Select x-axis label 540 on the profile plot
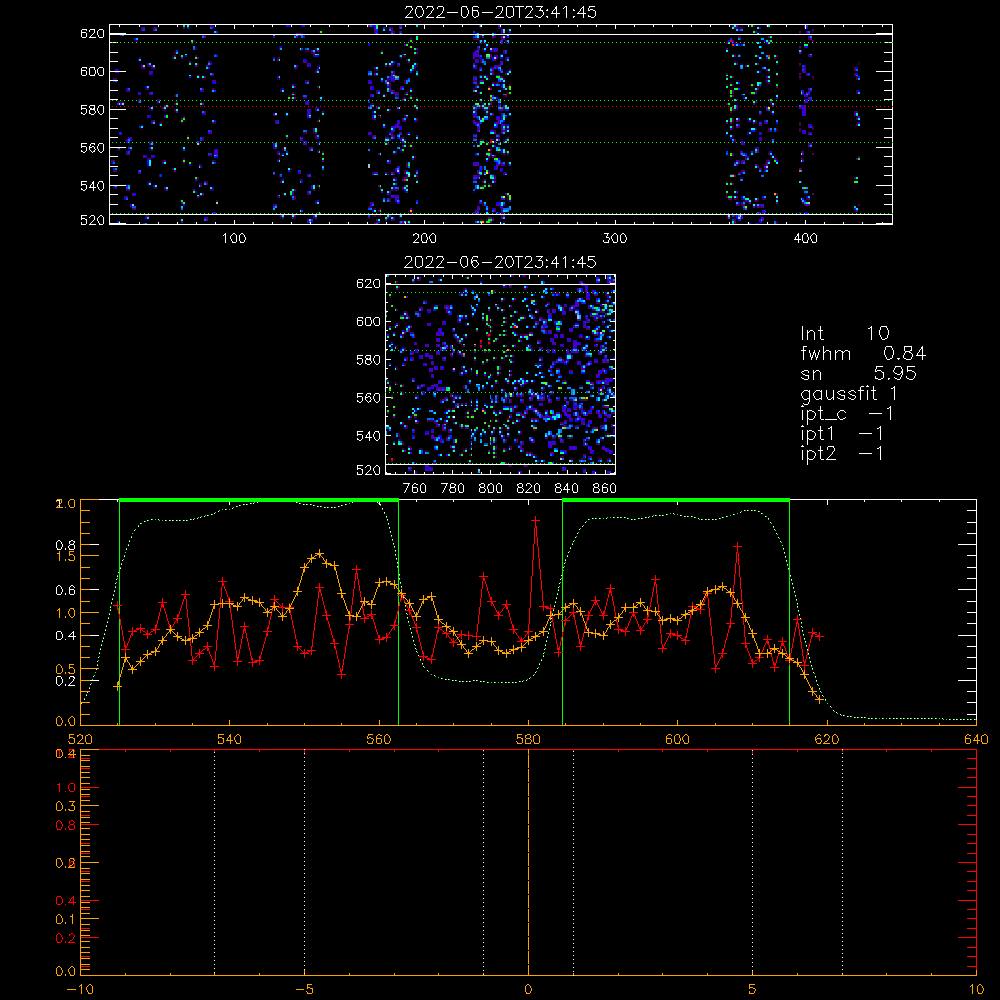Screen dimensions: 1000x1000 click(x=230, y=740)
